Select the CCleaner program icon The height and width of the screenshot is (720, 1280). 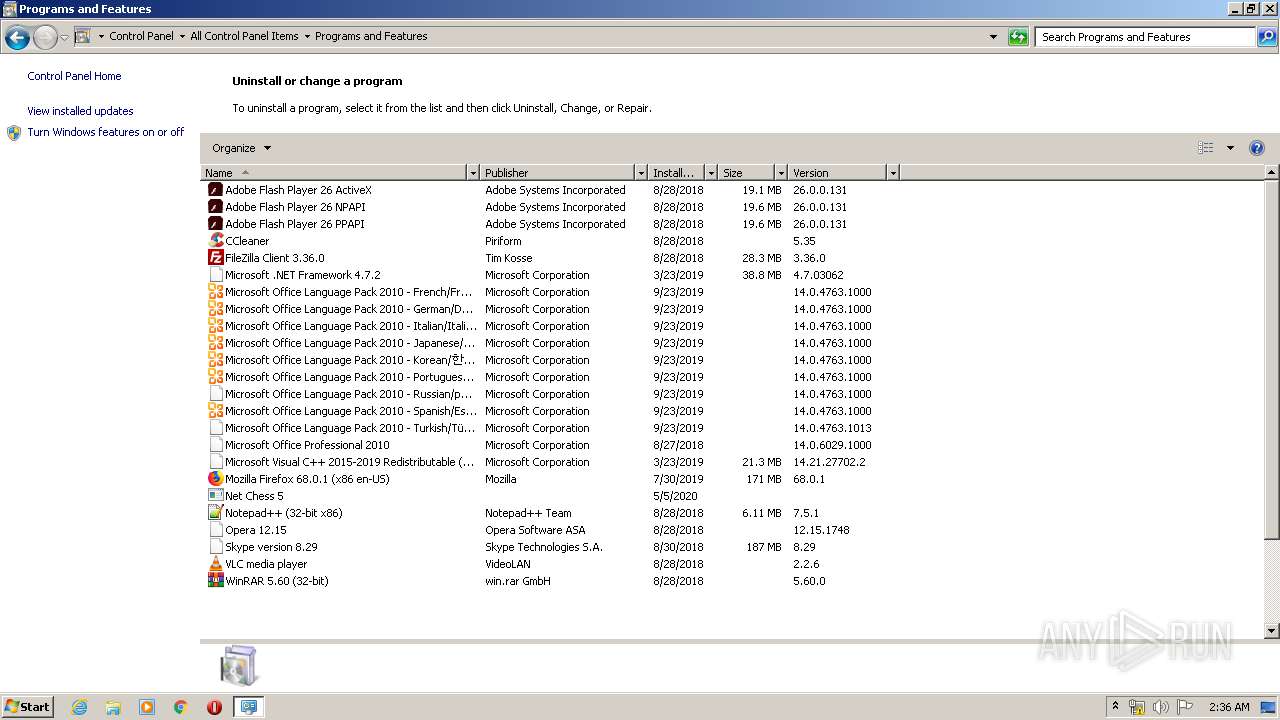point(215,241)
